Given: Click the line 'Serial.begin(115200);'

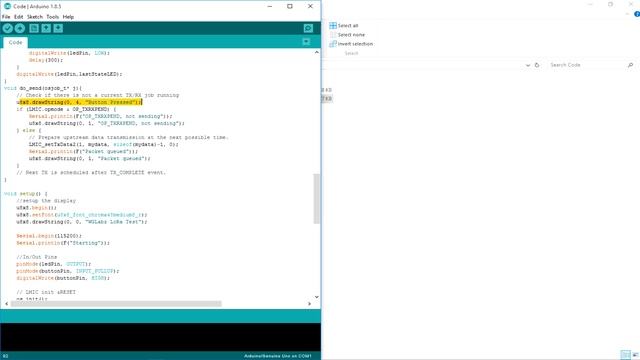Looking at the screenshot, I should pos(49,236).
